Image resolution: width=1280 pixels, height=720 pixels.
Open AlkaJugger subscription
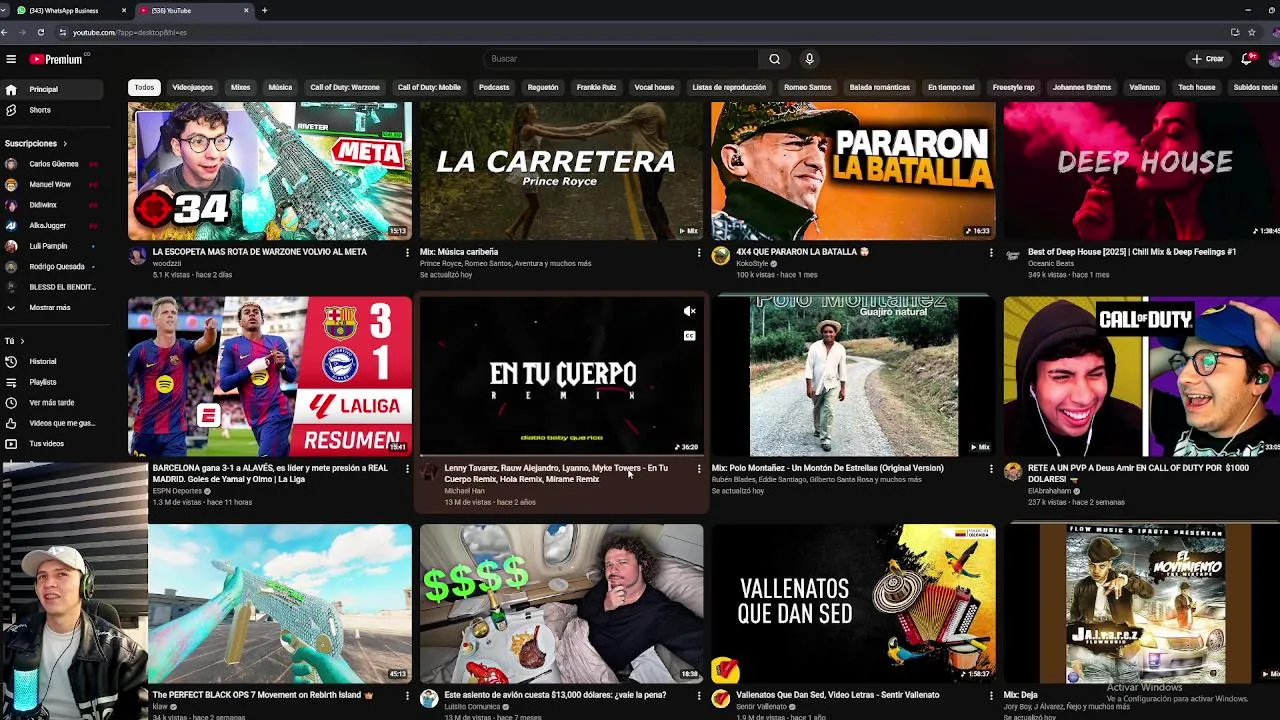pyautogui.click(x=51, y=225)
